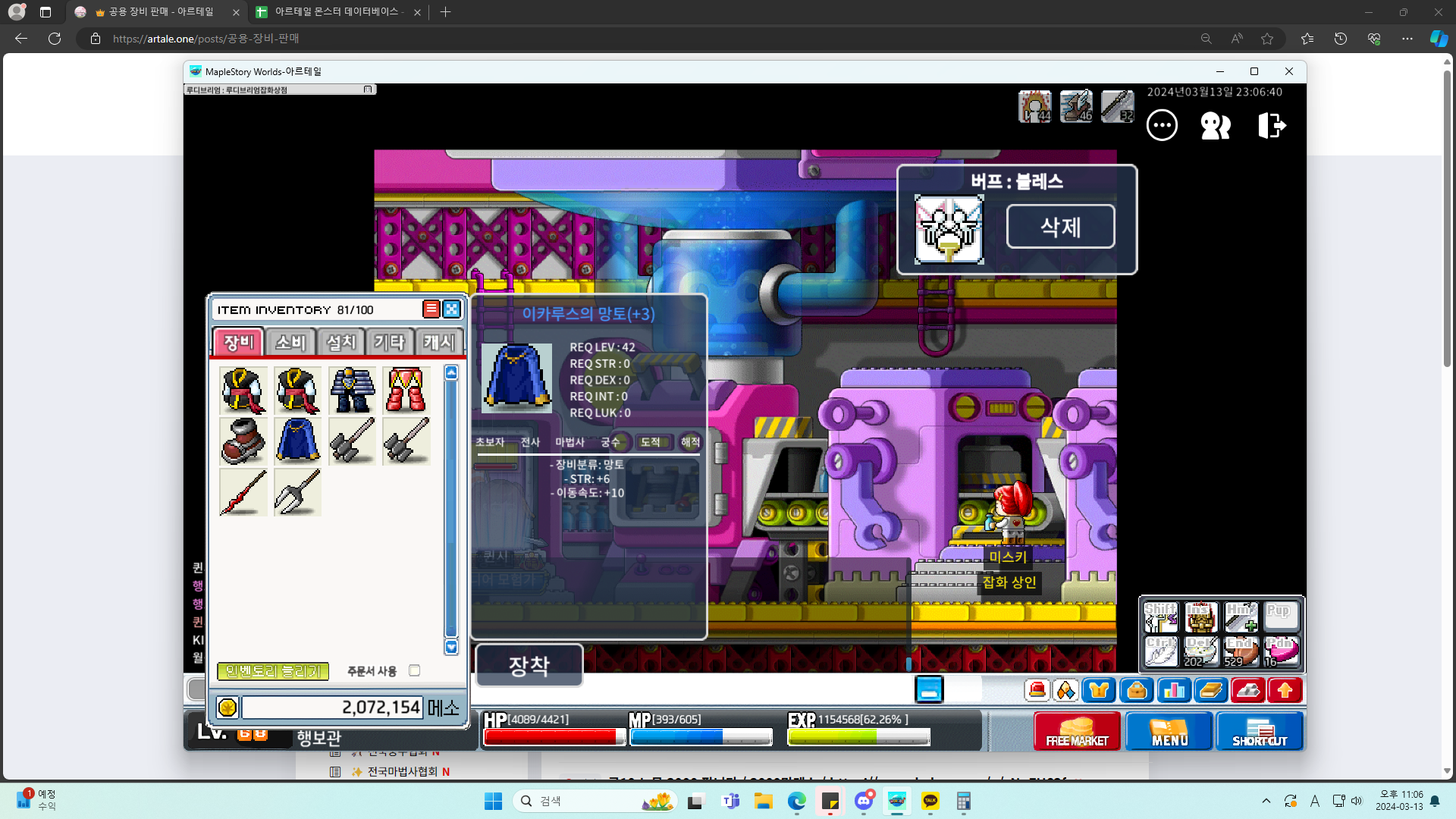Image resolution: width=1456 pixels, height=819 pixels.
Task: Click the inventory scroll up arrow
Action: [451, 372]
